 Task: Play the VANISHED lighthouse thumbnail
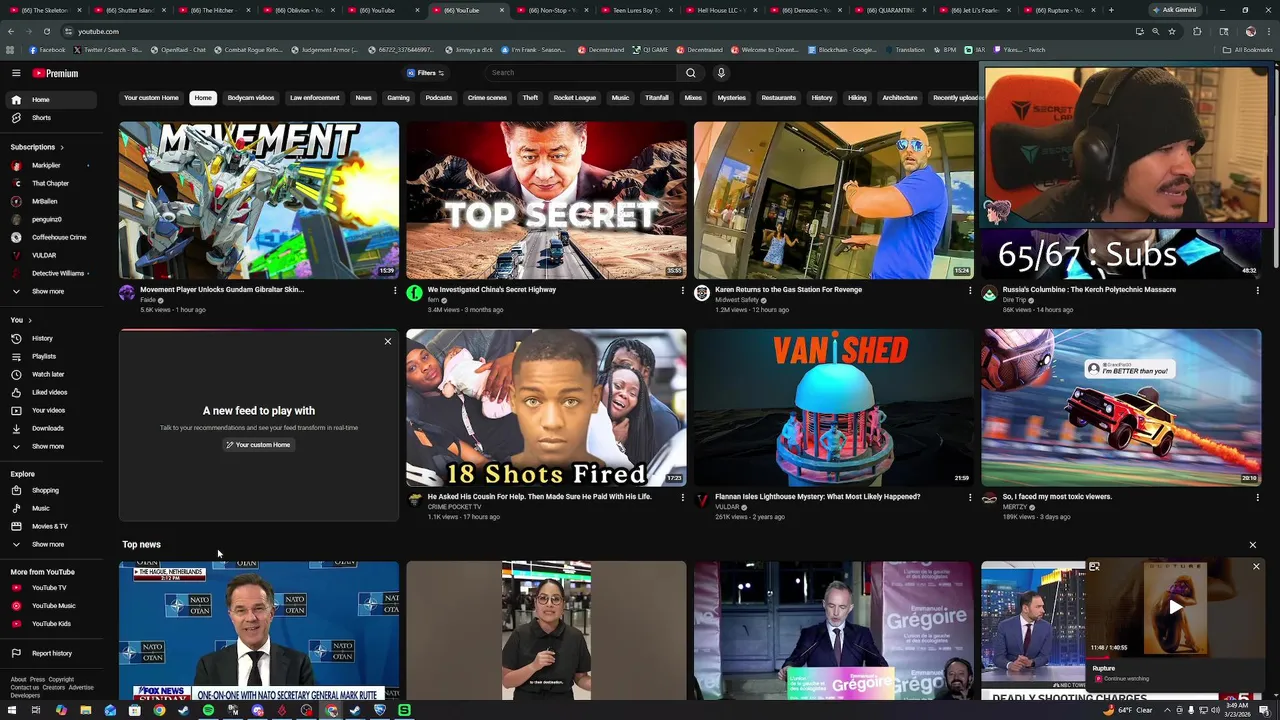[x=834, y=407]
